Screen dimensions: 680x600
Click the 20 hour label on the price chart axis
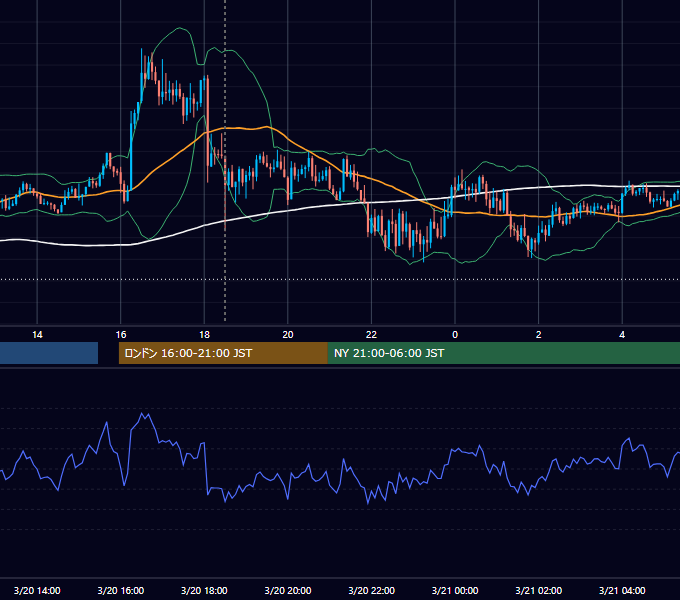coord(288,335)
